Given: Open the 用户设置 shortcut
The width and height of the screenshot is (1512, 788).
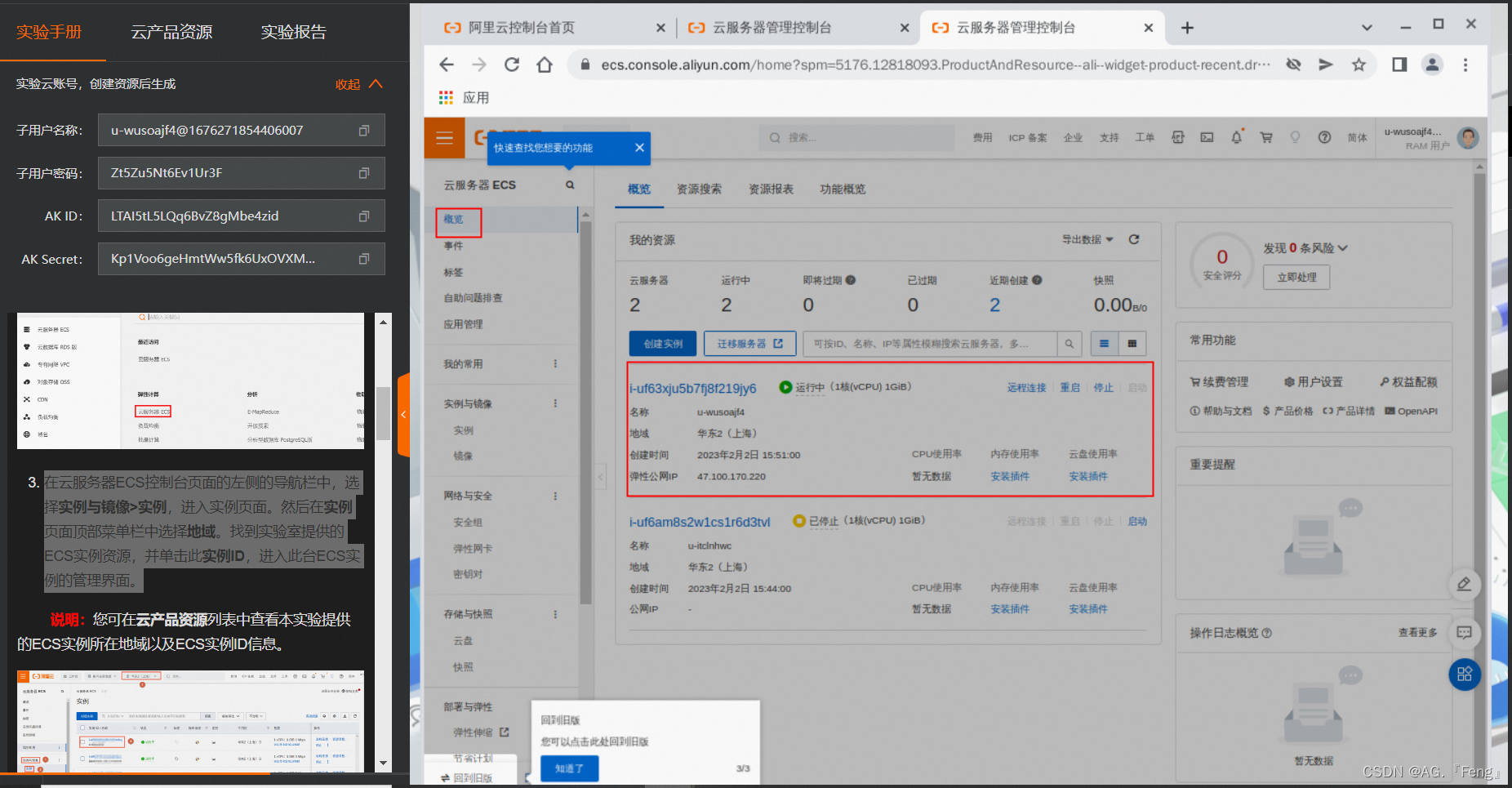Looking at the screenshot, I should click(x=1313, y=381).
